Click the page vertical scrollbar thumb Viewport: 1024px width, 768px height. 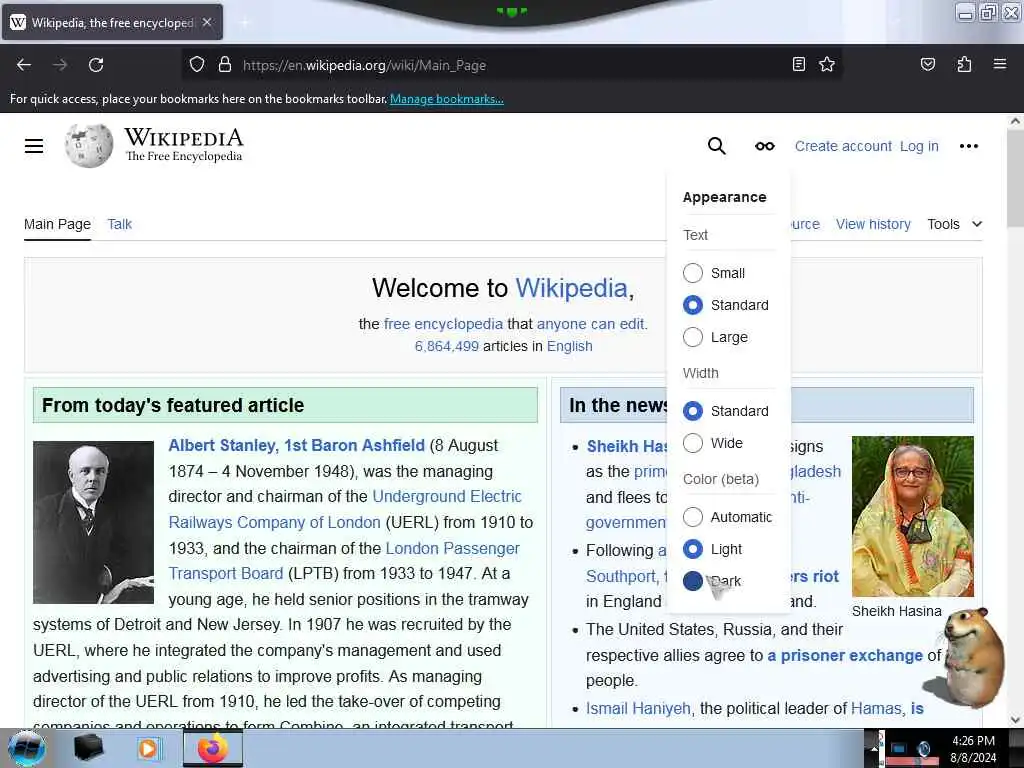pos(1015,178)
